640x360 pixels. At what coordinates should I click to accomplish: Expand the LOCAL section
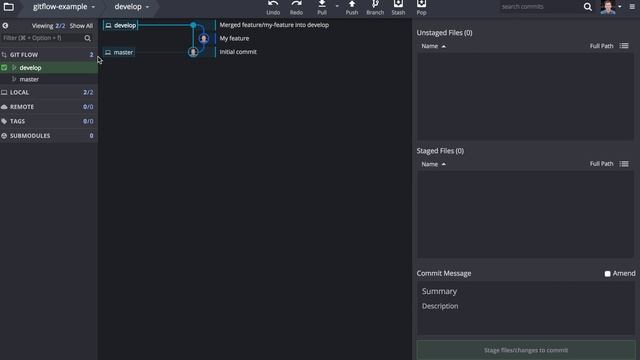(49, 92)
